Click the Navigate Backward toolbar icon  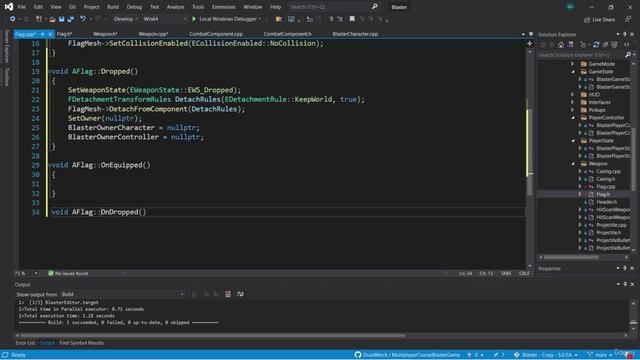tap(13, 19)
